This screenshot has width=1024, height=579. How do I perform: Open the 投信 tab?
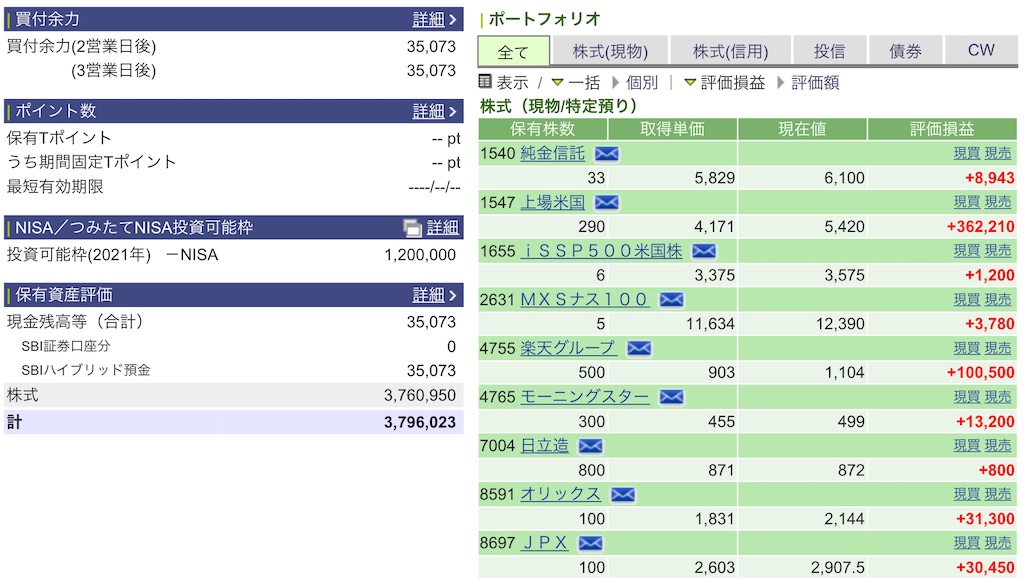click(829, 51)
